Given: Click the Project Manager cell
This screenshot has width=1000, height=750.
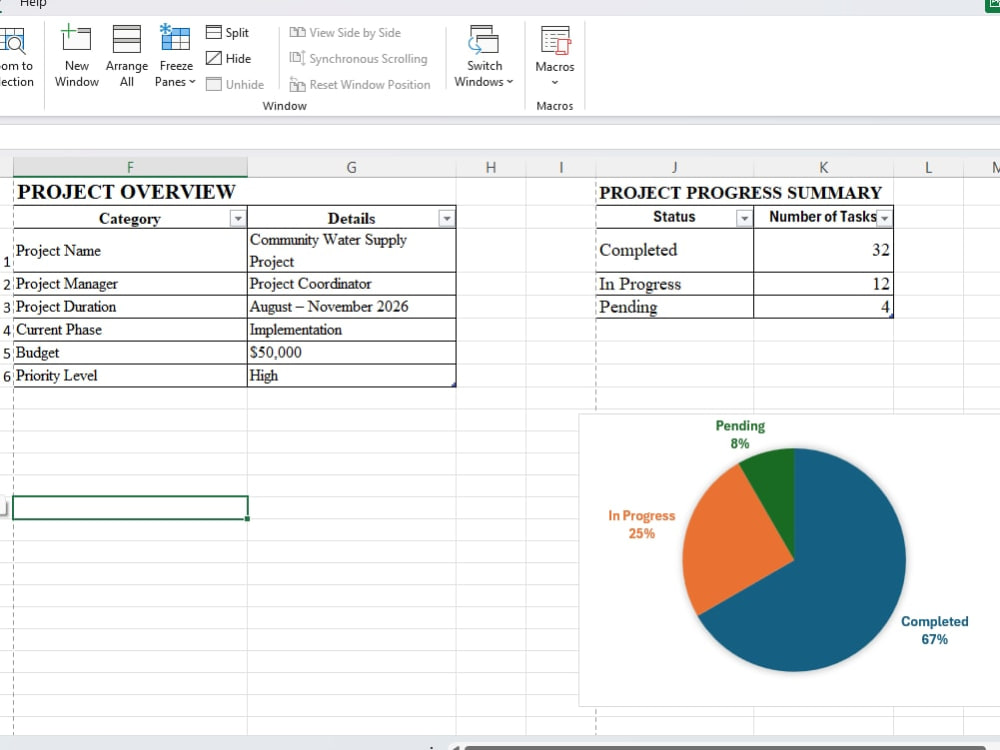Looking at the screenshot, I should click(x=130, y=284).
